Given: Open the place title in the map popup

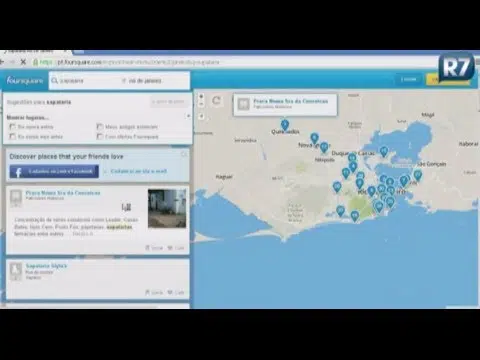Looking at the screenshot, I should click(x=291, y=101).
